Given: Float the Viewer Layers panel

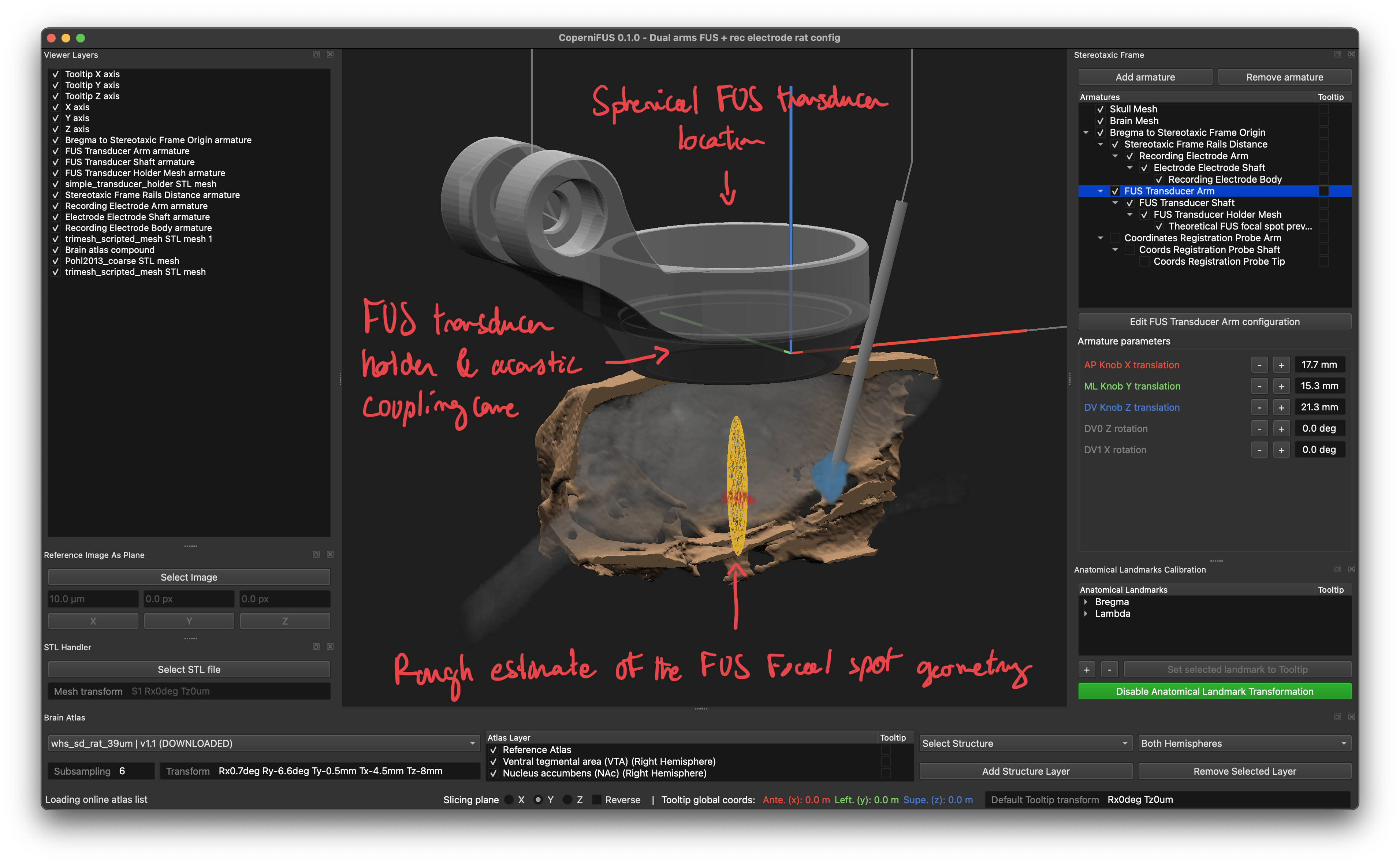Looking at the screenshot, I should [x=316, y=54].
